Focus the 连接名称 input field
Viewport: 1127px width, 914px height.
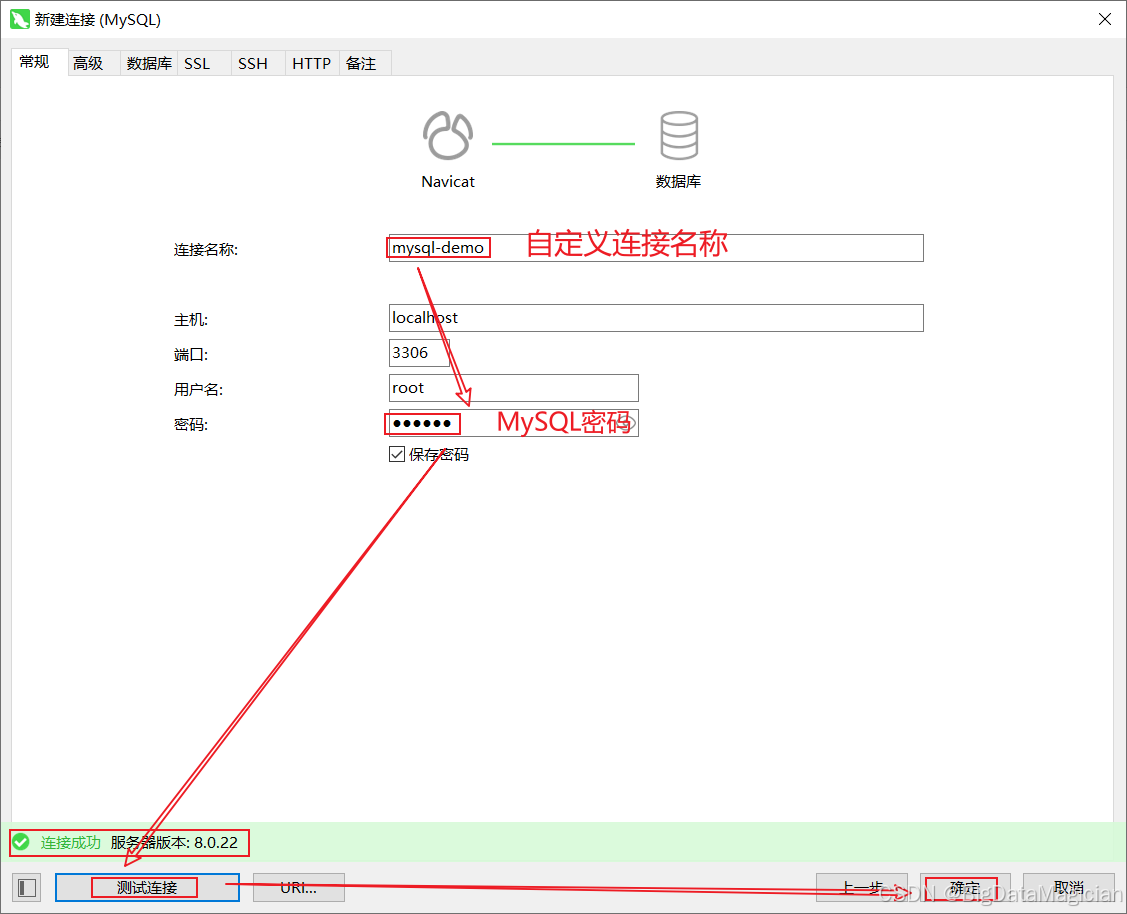pos(656,248)
